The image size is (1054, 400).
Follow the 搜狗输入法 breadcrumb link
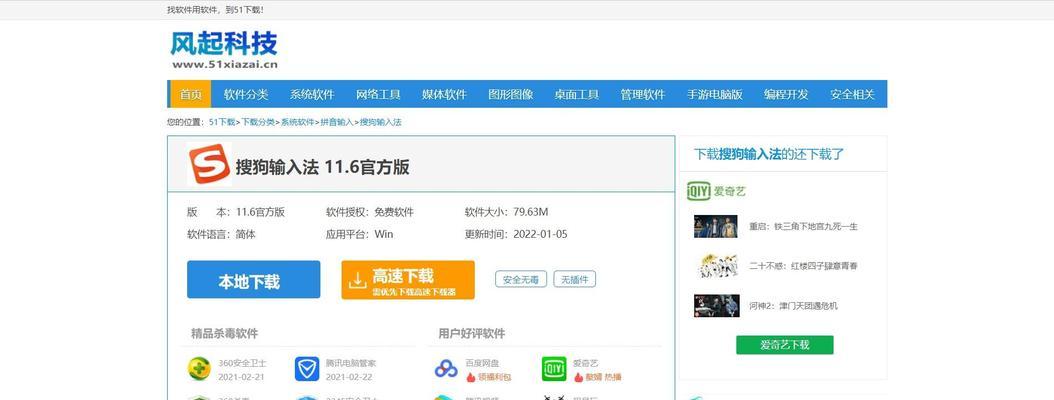tap(380, 122)
